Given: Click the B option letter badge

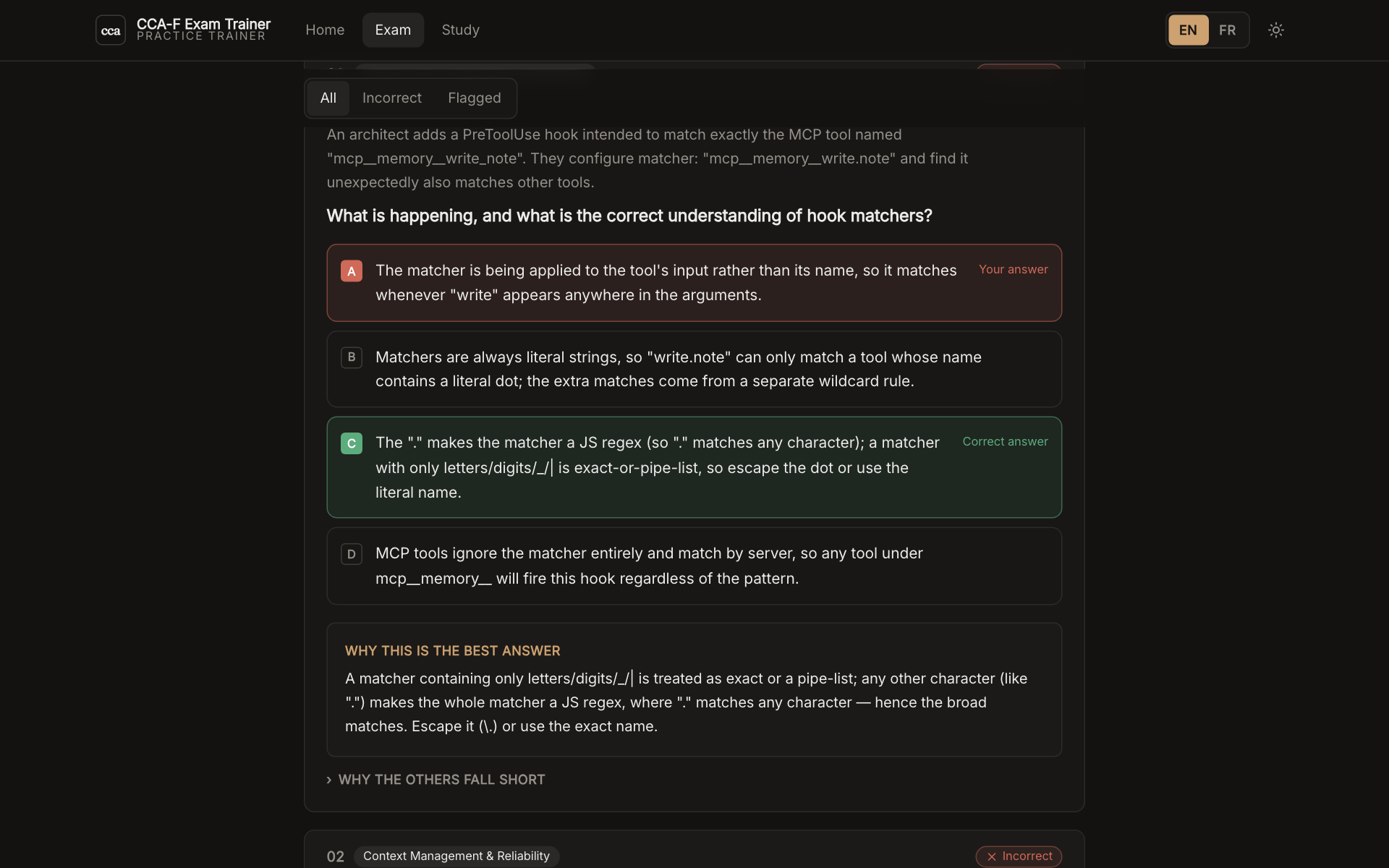Looking at the screenshot, I should click(x=352, y=357).
